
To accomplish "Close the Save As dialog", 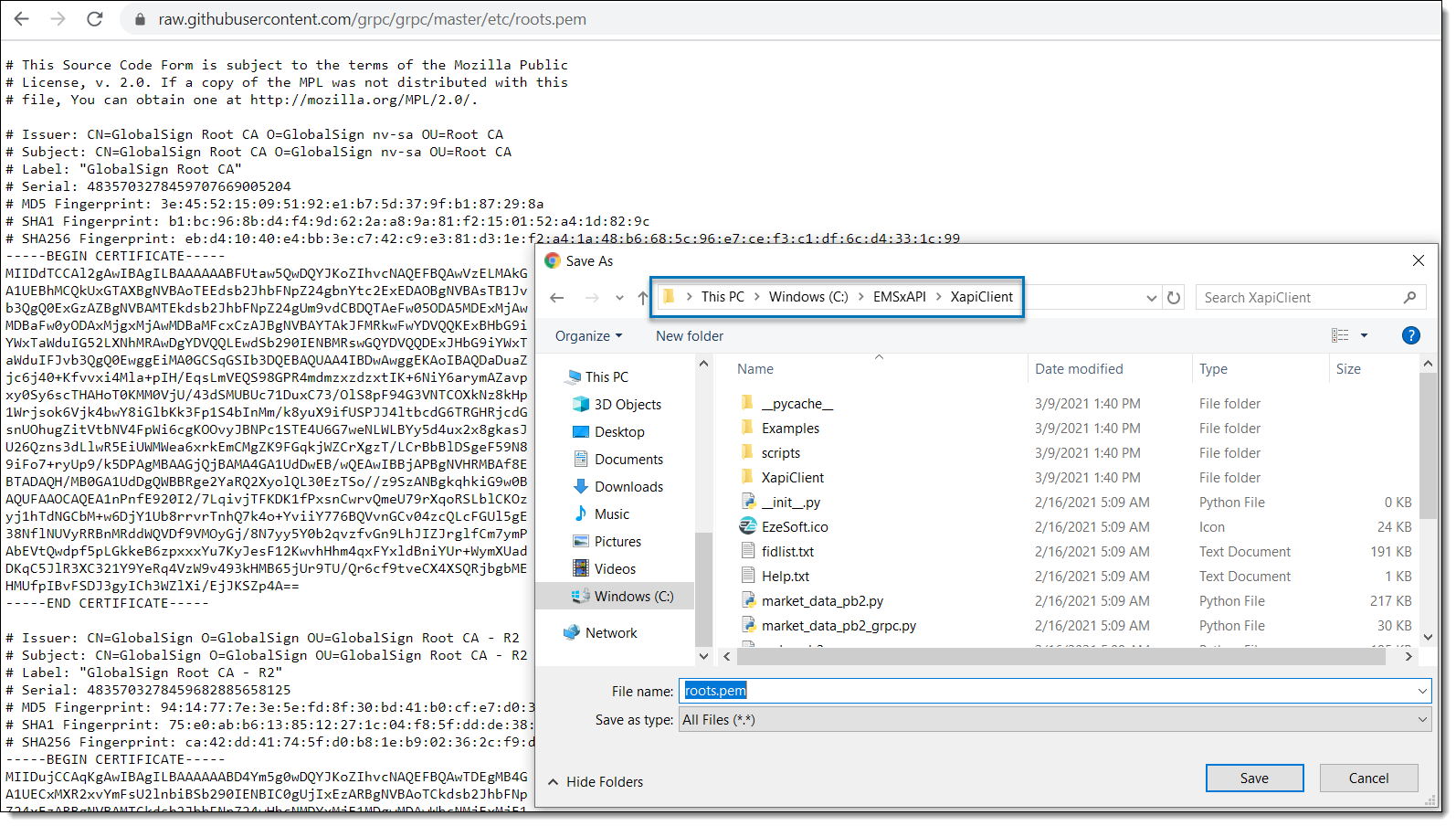I will [x=1419, y=260].
